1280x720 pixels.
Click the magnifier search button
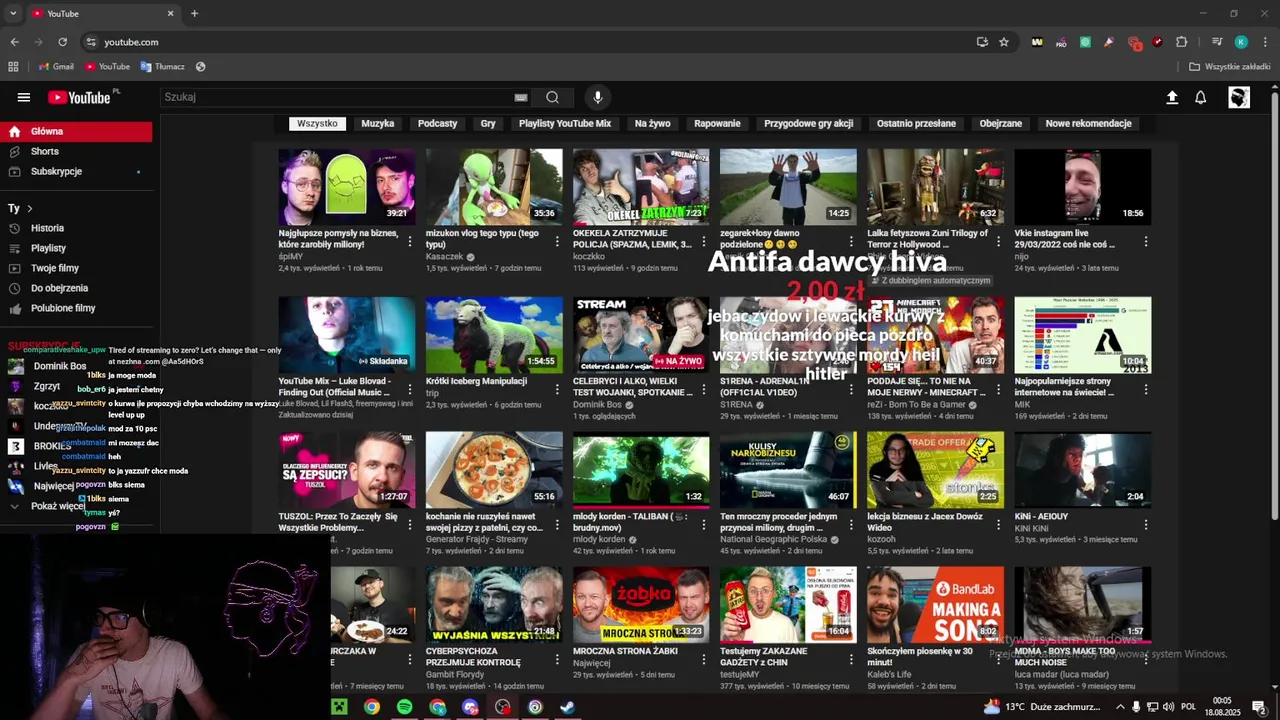(x=552, y=97)
